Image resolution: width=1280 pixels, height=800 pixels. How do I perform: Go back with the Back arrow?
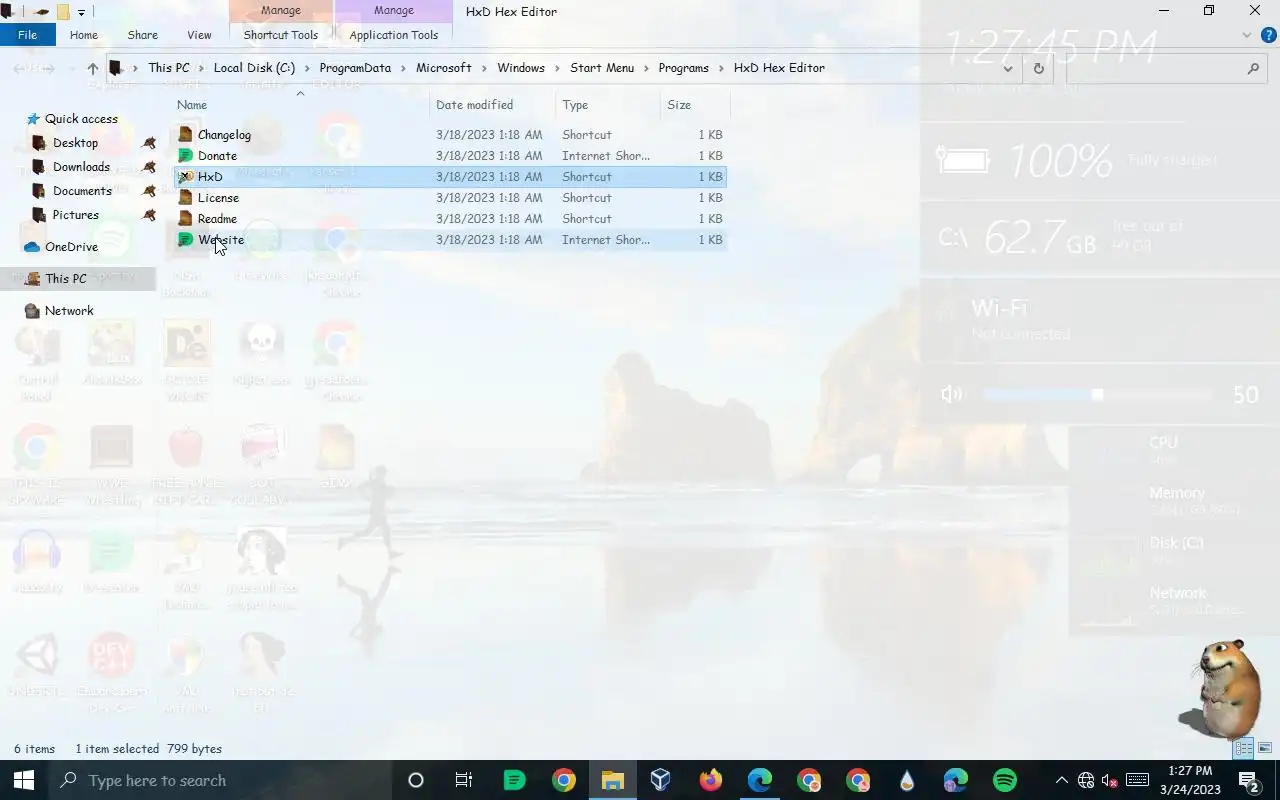(20, 68)
